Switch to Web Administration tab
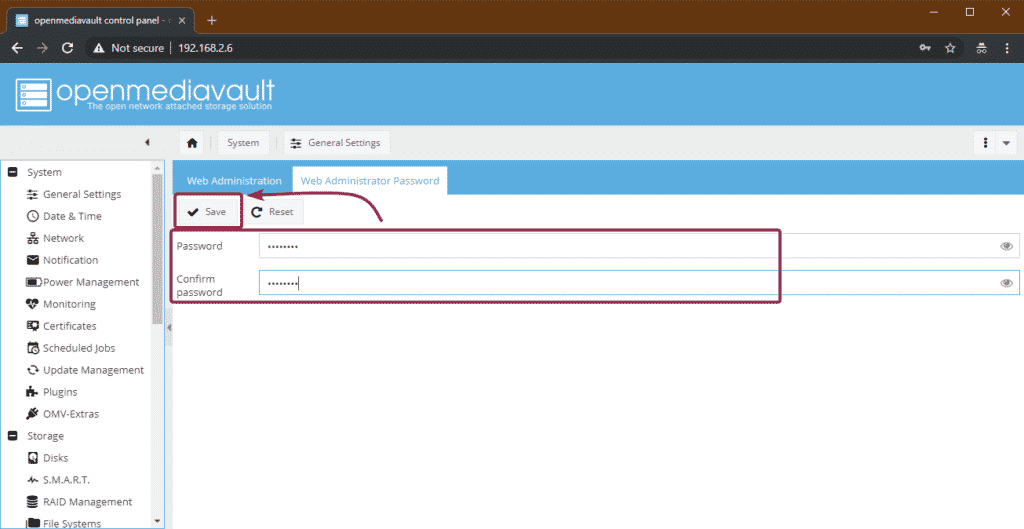Screen dimensions: 1024x529 234,181
